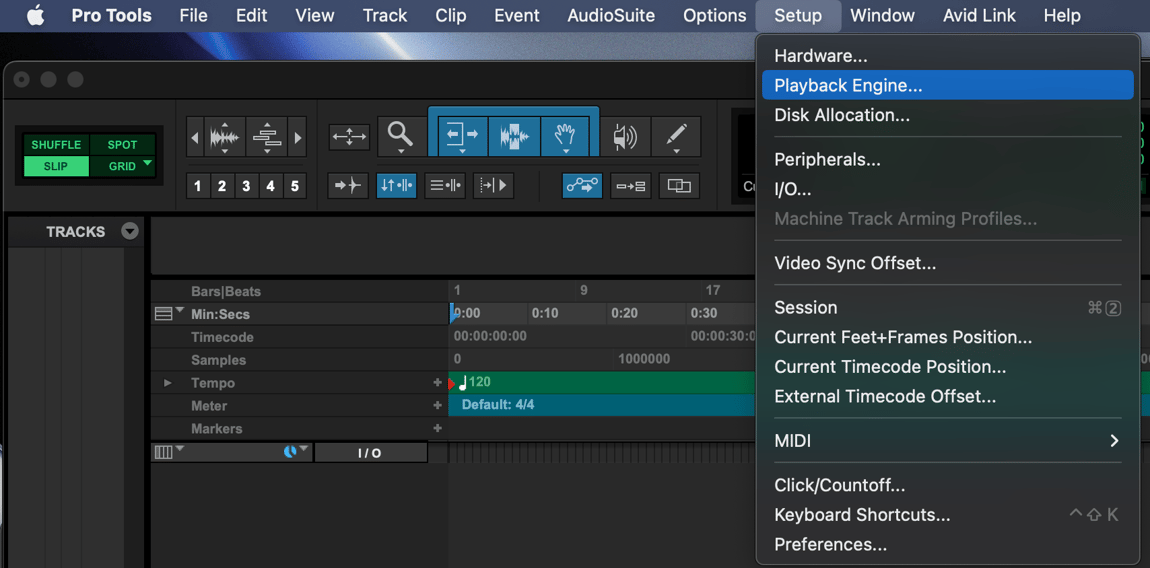Open the Tracks list dropdown menu
Image resolution: width=1150 pixels, height=568 pixels.
coord(130,231)
